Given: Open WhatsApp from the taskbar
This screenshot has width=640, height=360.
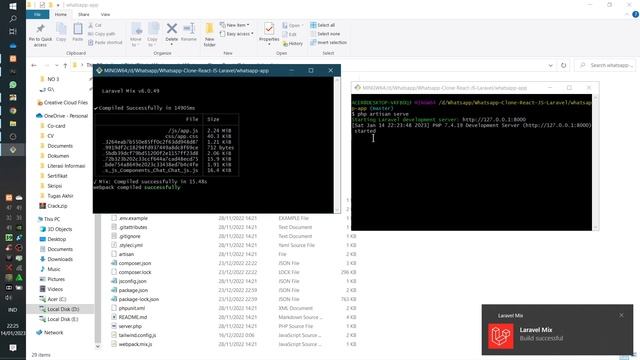Looking at the screenshot, I should [x=13, y=84].
